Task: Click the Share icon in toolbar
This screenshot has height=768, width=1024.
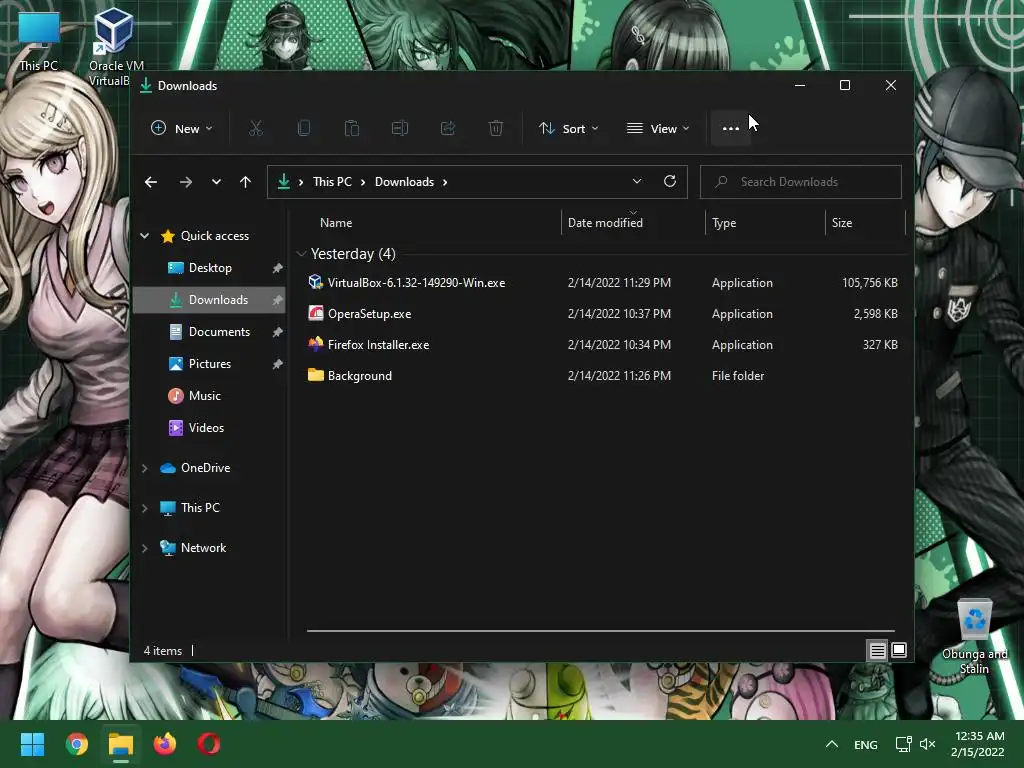Action: coord(448,128)
